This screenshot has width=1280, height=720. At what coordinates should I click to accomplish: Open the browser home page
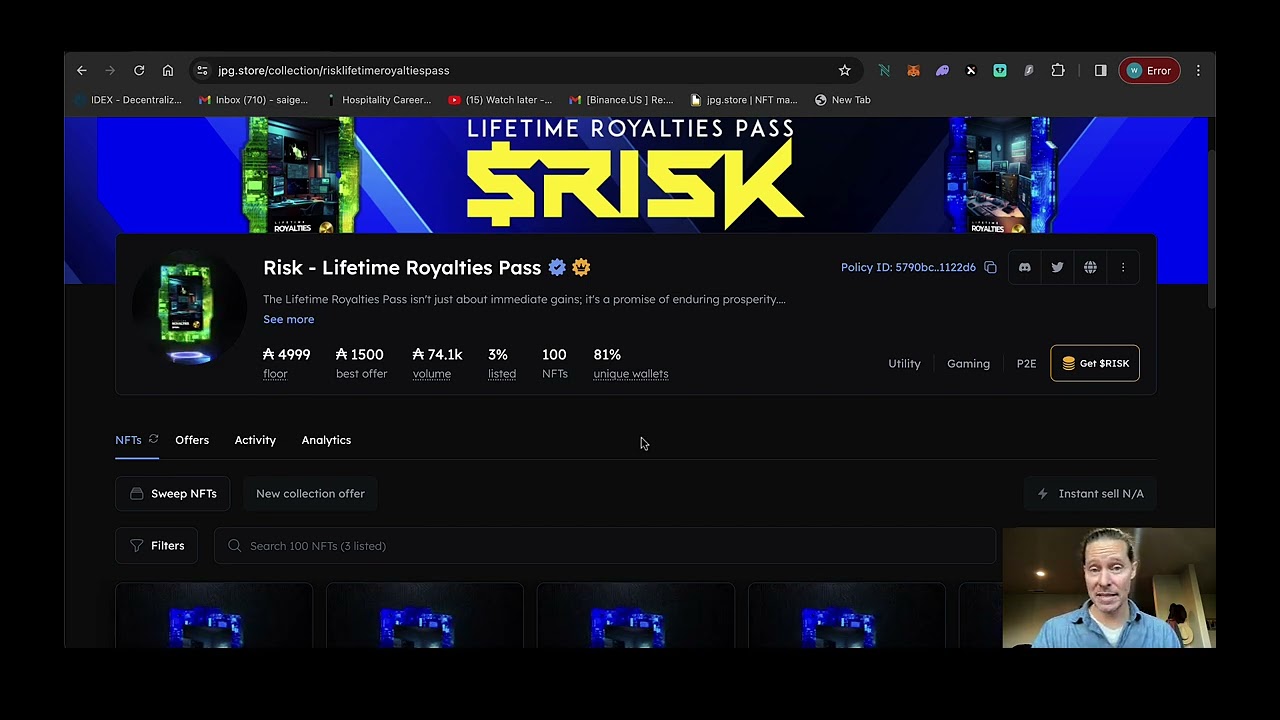point(168,70)
